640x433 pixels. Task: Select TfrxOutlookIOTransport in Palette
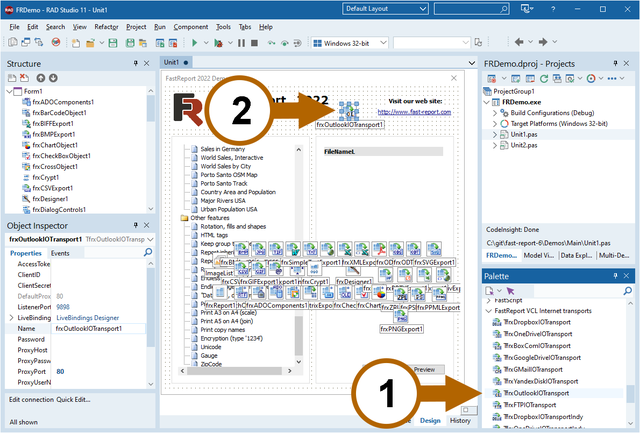pos(536,393)
